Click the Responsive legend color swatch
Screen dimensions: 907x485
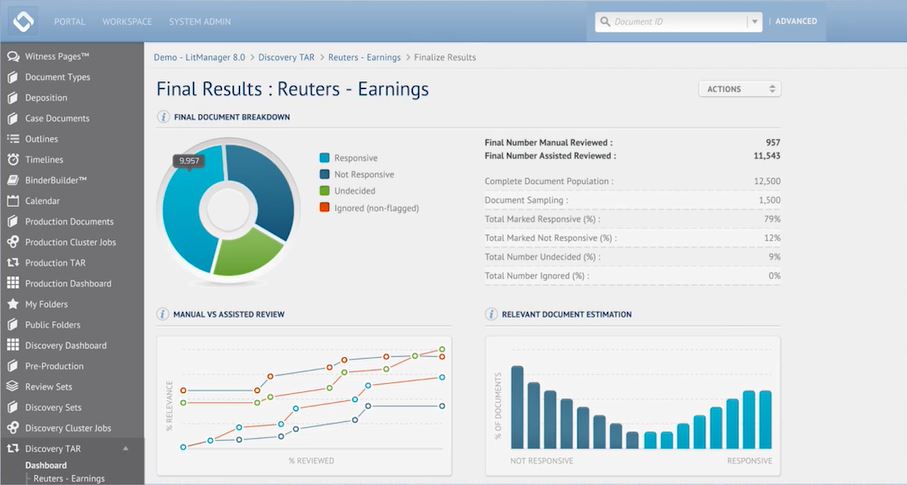pos(325,157)
